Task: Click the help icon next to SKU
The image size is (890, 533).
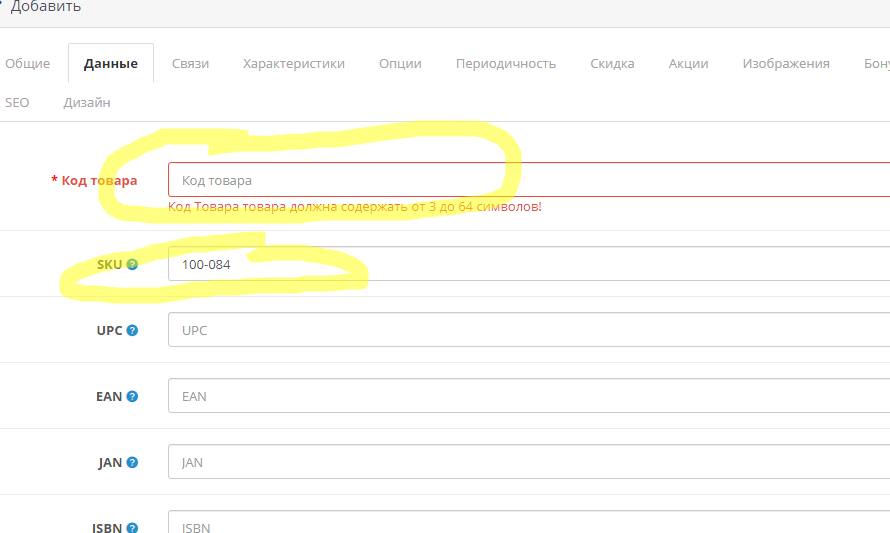Action: pyautogui.click(x=132, y=265)
